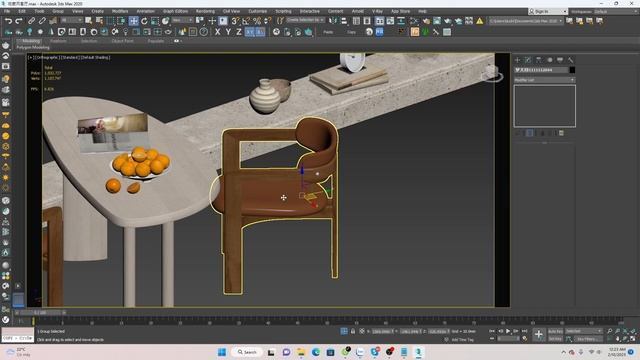This screenshot has height=360, width=640.
Task: Open the viewport Default Shading label menu
Action: click(x=96, y=58)
